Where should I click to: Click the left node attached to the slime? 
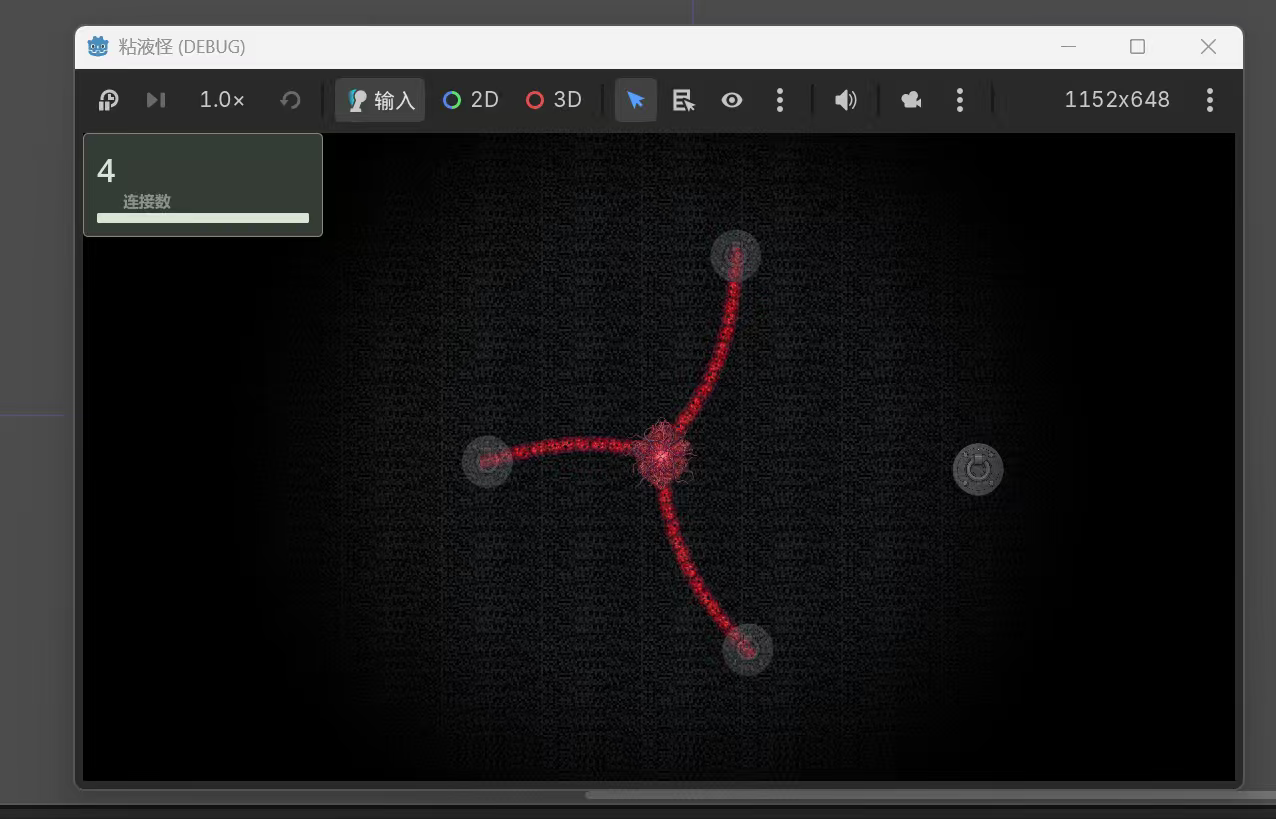pyautogui.click(x=487, y=461)
